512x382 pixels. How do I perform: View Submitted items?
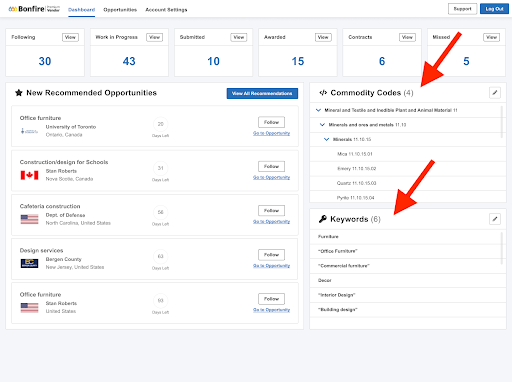pos(239,37)
